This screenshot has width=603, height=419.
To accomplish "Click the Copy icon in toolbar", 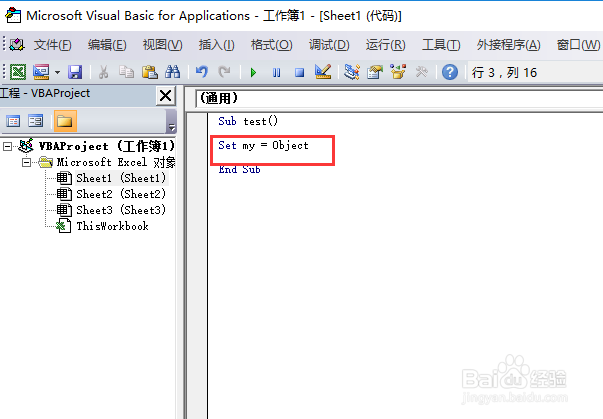I will coord(126,72).
